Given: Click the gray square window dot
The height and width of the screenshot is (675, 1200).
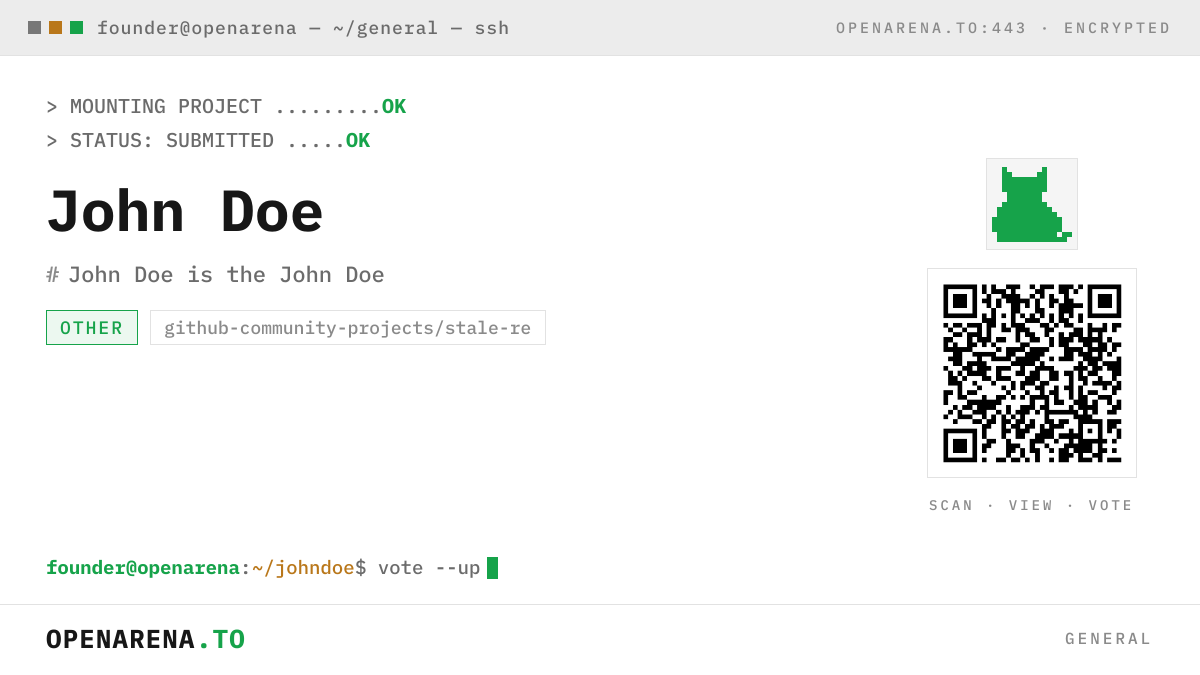Looking at the screenshot, I should 34,28.
